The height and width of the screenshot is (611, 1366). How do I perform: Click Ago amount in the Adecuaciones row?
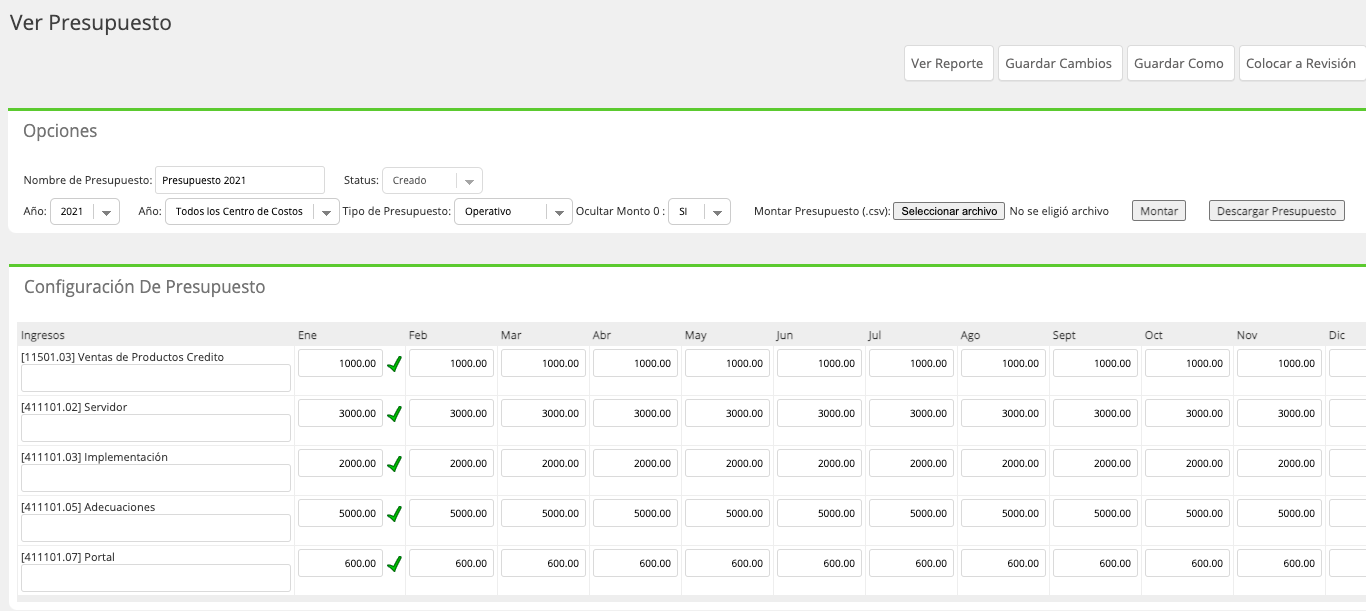coord(1003,513)
